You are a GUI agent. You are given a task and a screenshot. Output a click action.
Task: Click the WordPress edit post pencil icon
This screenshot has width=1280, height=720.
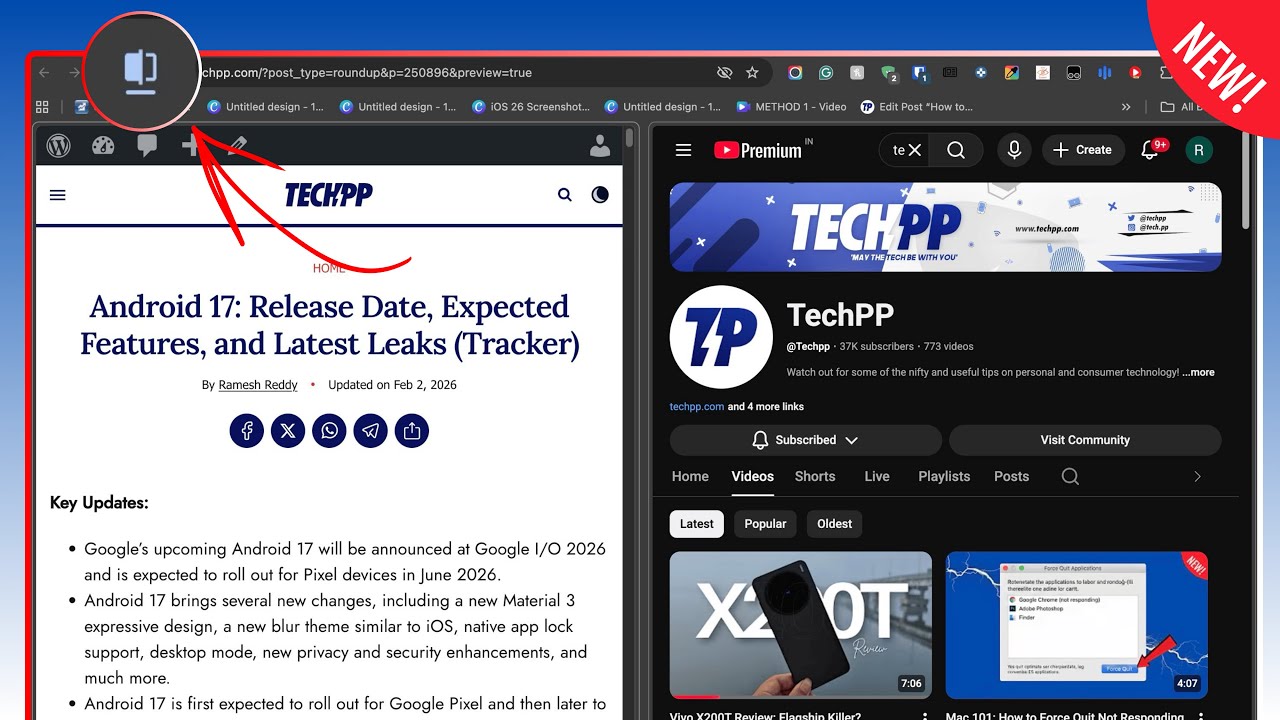pos(237,146)
